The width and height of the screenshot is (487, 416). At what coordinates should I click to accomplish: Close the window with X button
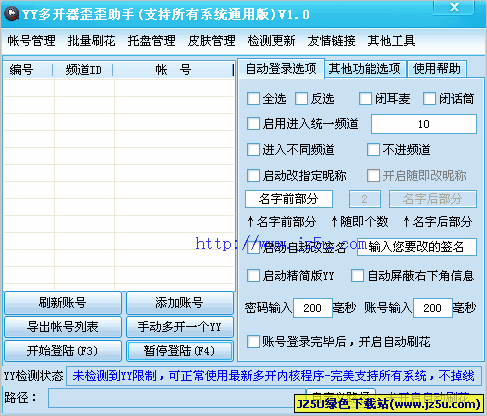click(x=454, y=7)
